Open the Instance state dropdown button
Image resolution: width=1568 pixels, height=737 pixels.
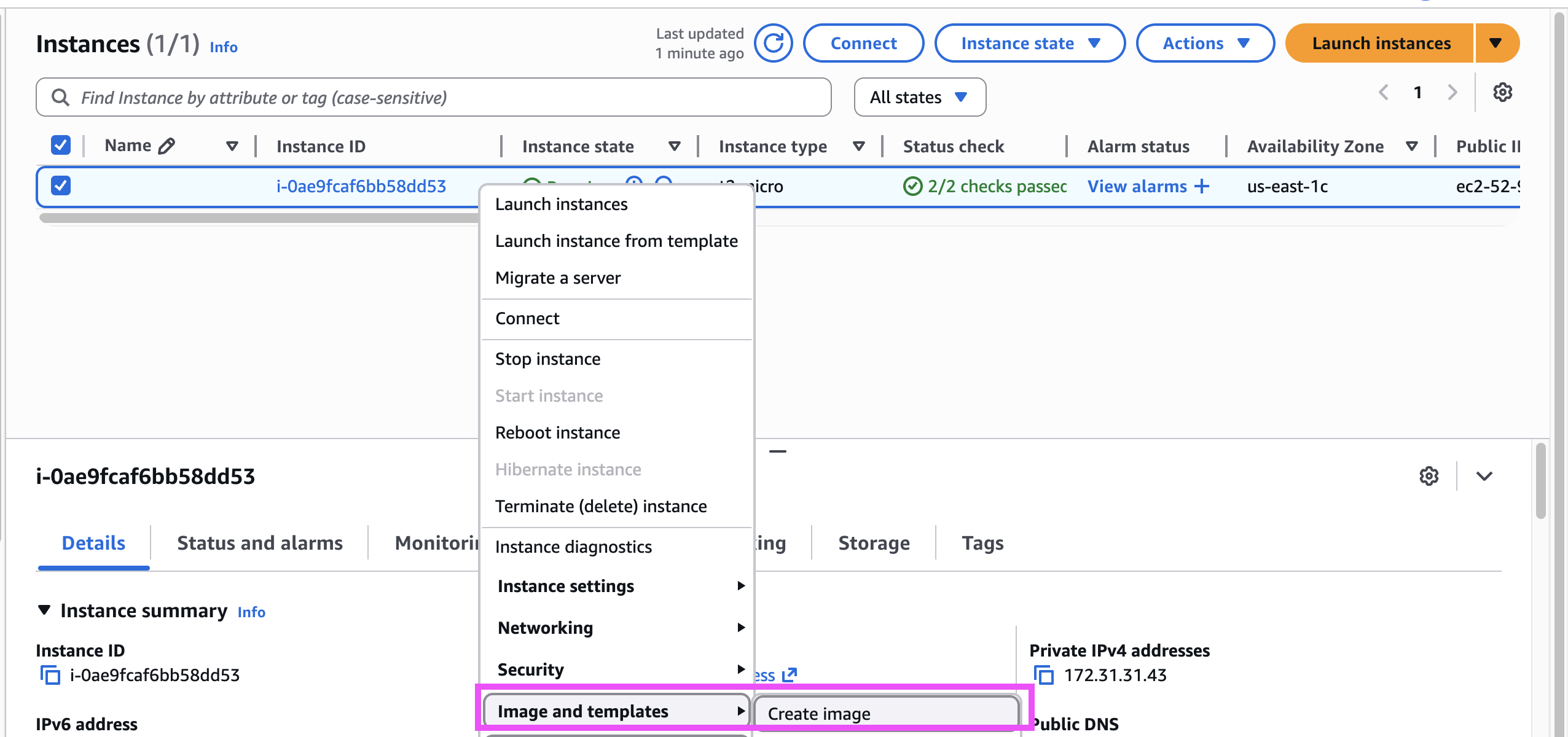click(x=1029, y=44)
